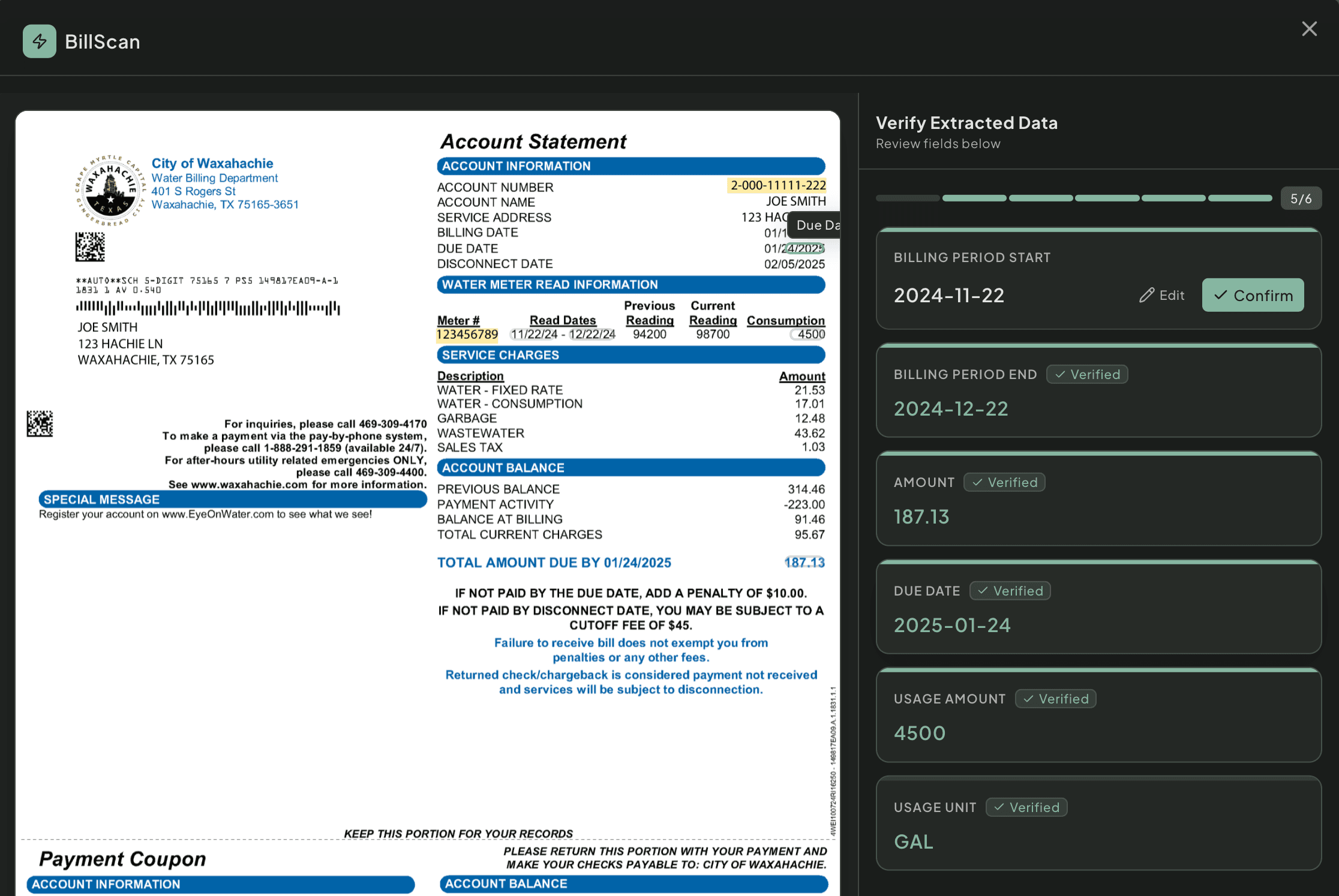
Task: Click the Verified badge on Amount
Action: [1004, 482]
